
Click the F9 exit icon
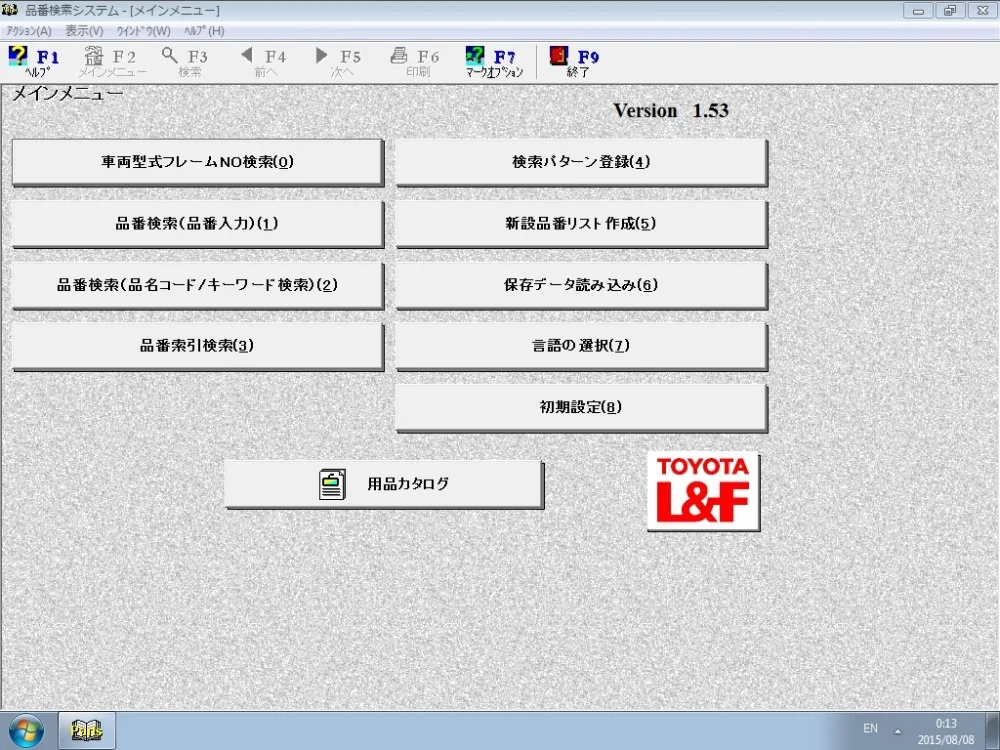559,56
